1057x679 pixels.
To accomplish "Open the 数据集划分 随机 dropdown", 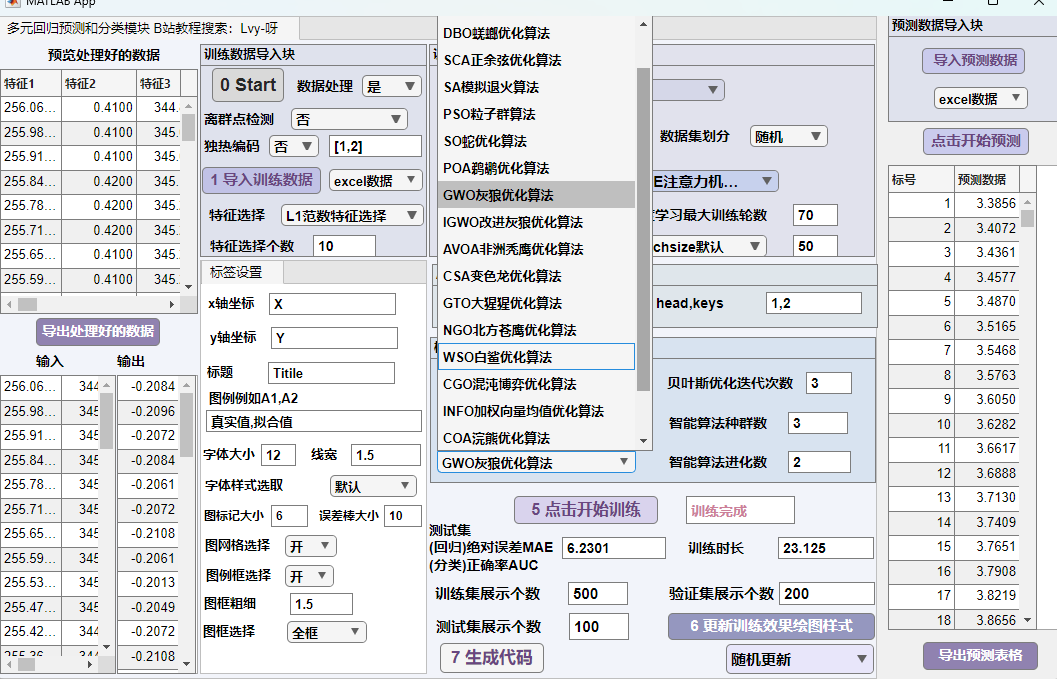I will [788, 136].
